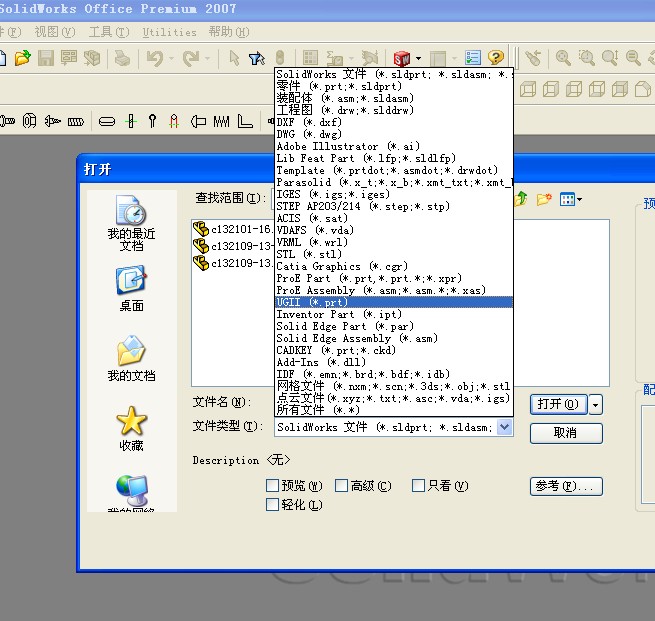
Task: Select UGII (*.prt) file type
Action: tap(394, 302)
